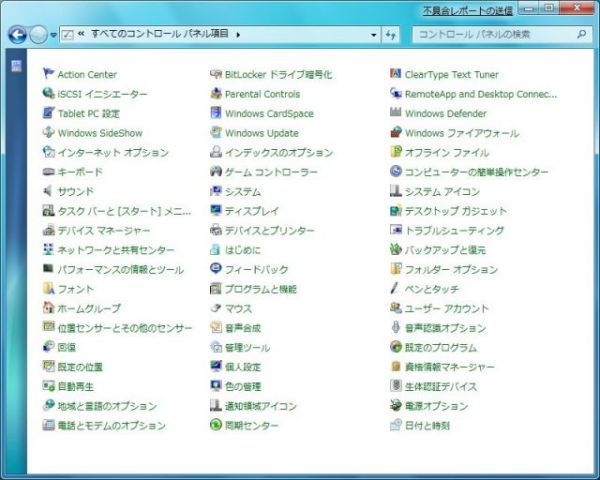Open Windows Update icon
The width and height of the screenshot is (600, 480).
pos(216,133)
